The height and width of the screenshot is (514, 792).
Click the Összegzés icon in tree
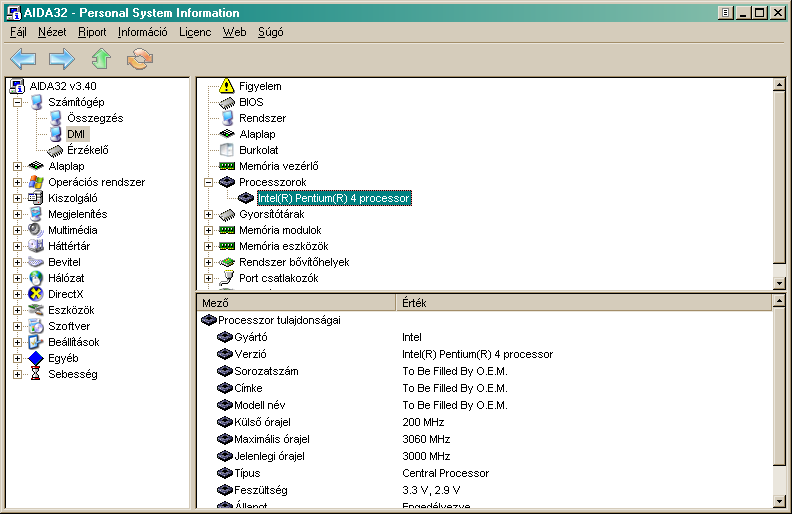(56, 118)
